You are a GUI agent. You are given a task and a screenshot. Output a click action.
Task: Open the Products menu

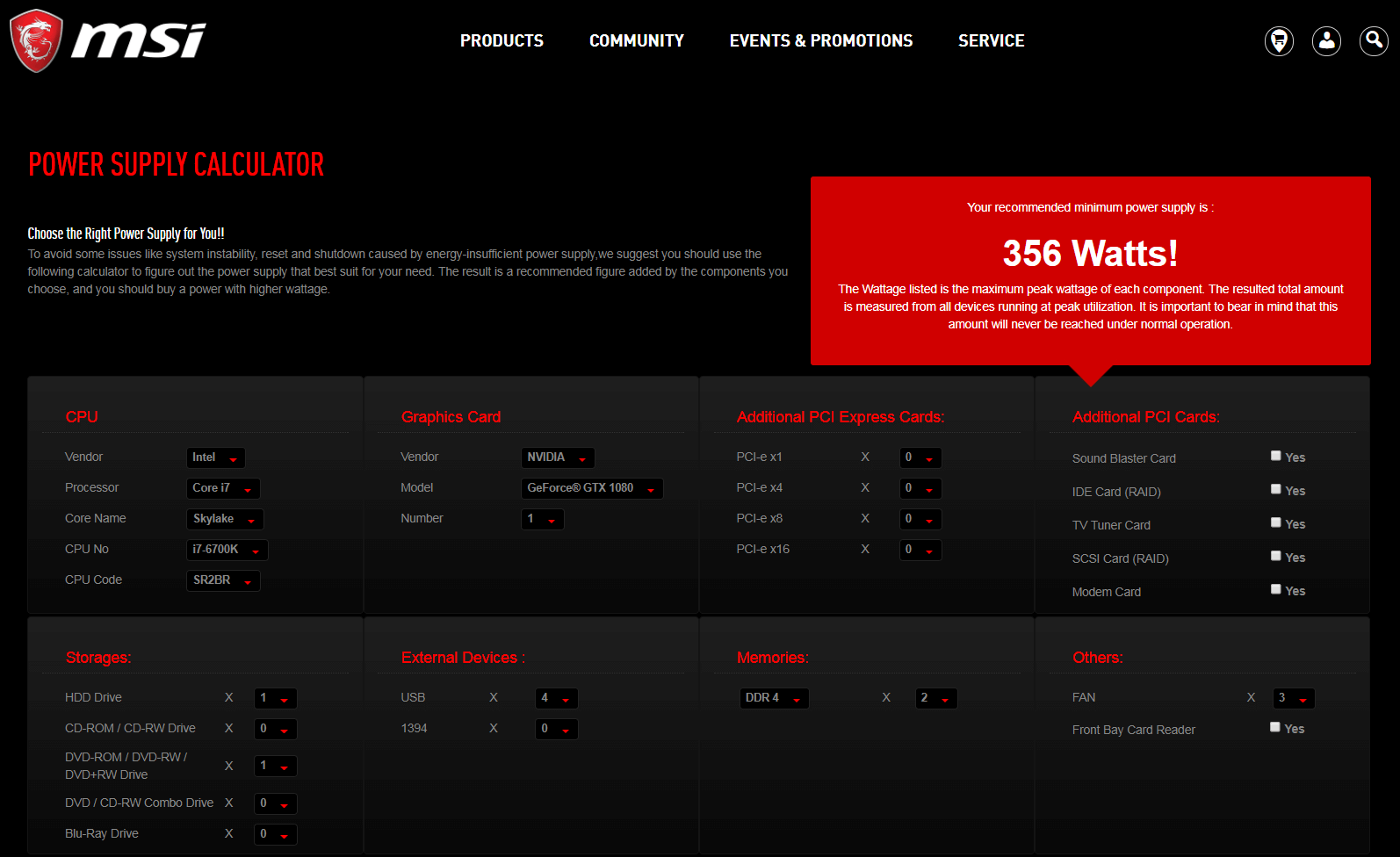click(502, 40)
